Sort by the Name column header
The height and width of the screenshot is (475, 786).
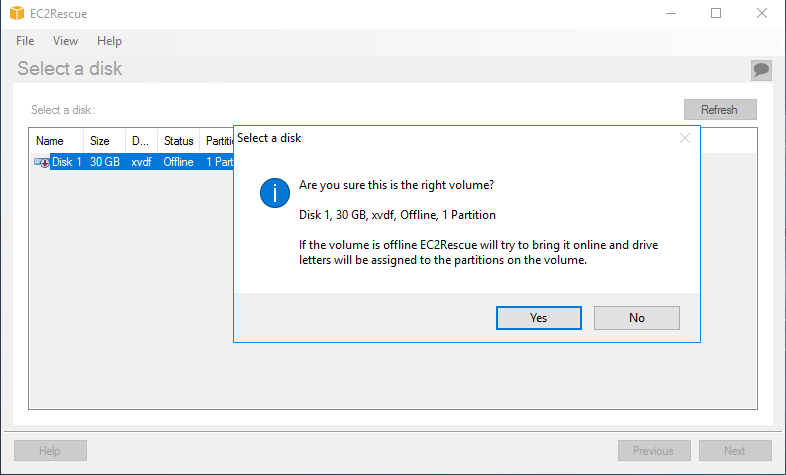[57, 141]
